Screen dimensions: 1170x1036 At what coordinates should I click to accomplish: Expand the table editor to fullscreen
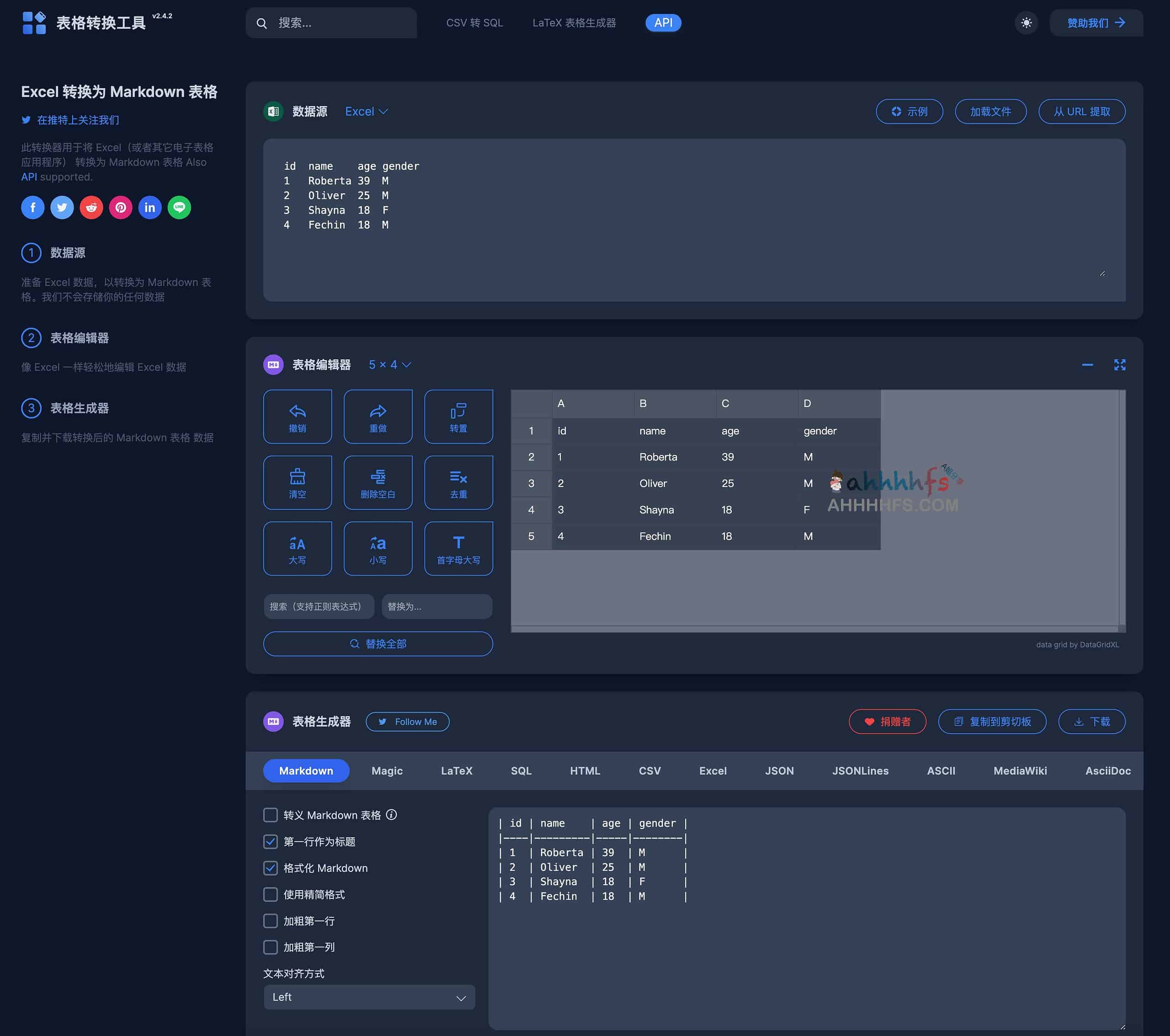tap(1120, 364)
